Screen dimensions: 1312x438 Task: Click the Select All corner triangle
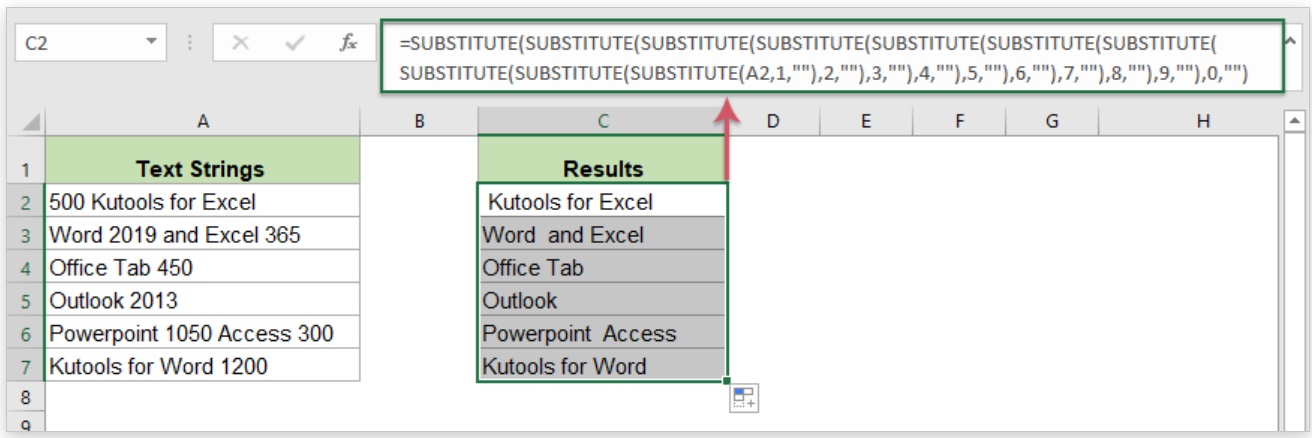(30, 122)
